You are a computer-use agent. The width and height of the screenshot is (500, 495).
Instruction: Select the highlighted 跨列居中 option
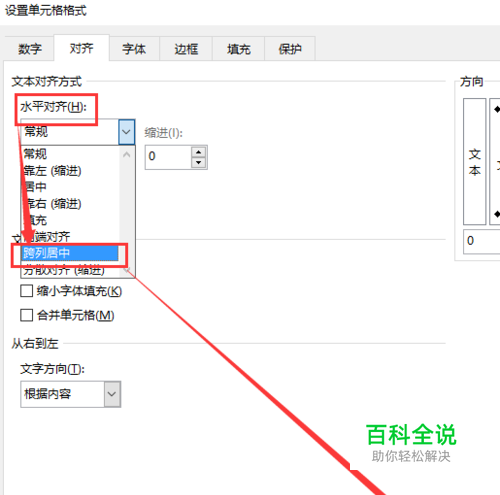pyautogui.click(x=70, y=253)
